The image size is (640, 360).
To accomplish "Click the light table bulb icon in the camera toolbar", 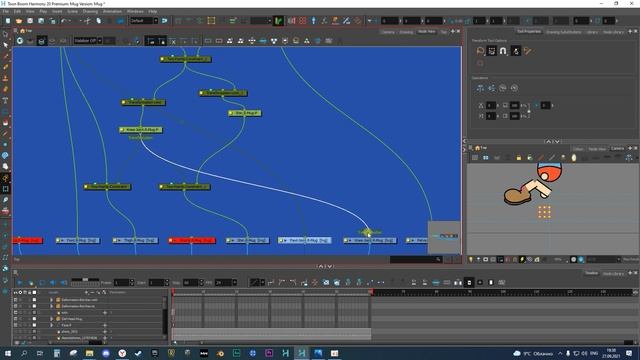I will (471, 260).
